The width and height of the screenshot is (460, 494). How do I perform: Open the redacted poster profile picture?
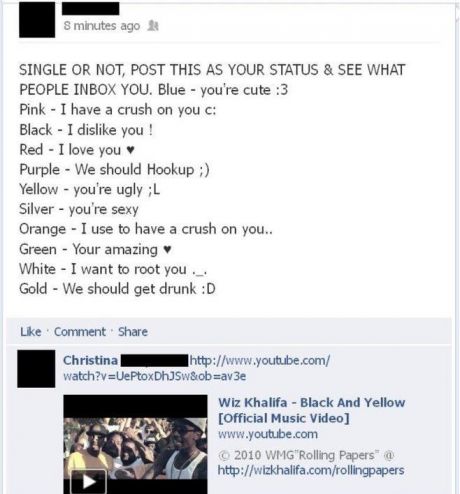37,19
